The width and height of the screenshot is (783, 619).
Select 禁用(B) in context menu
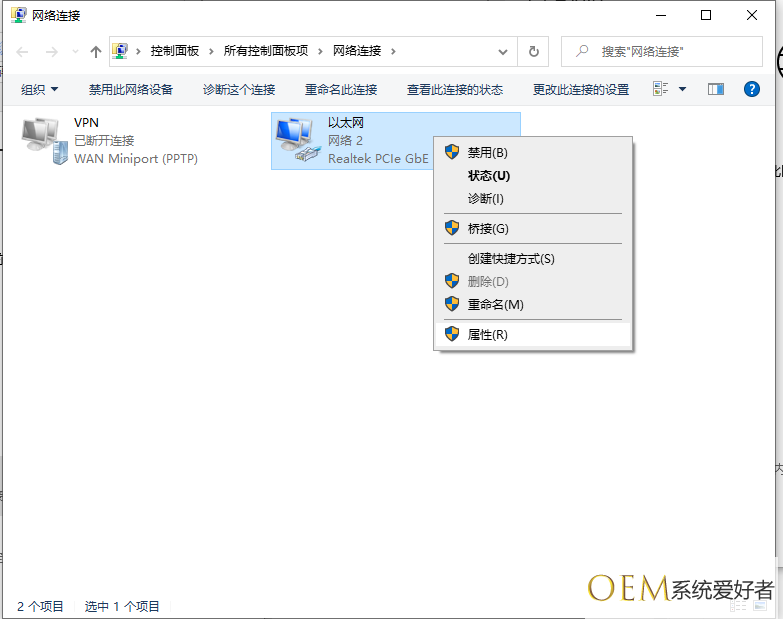point(488,153)
